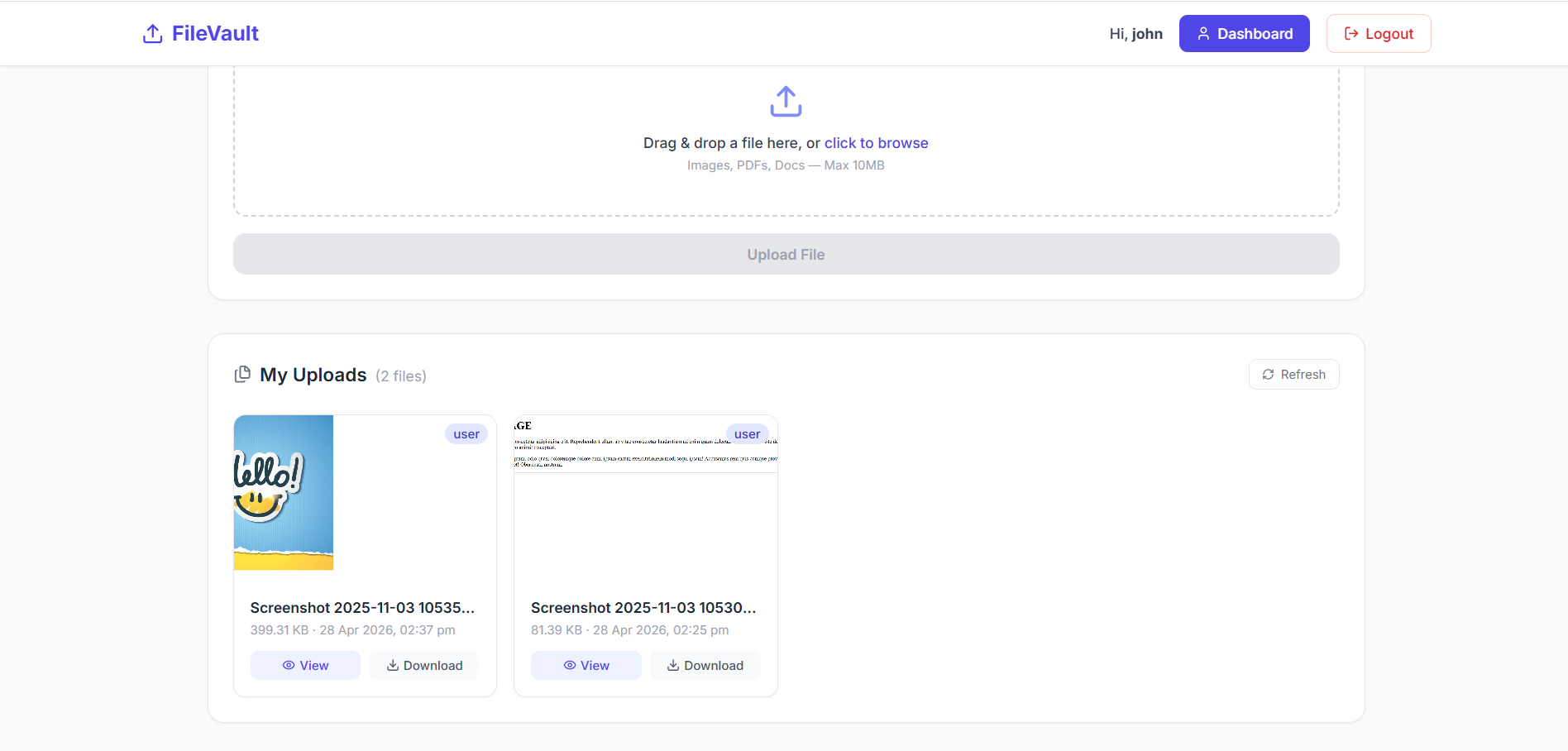Open file picker via click to browse
The width and height of the screenshot is (1568, 751).
click(x=876, y=143)
